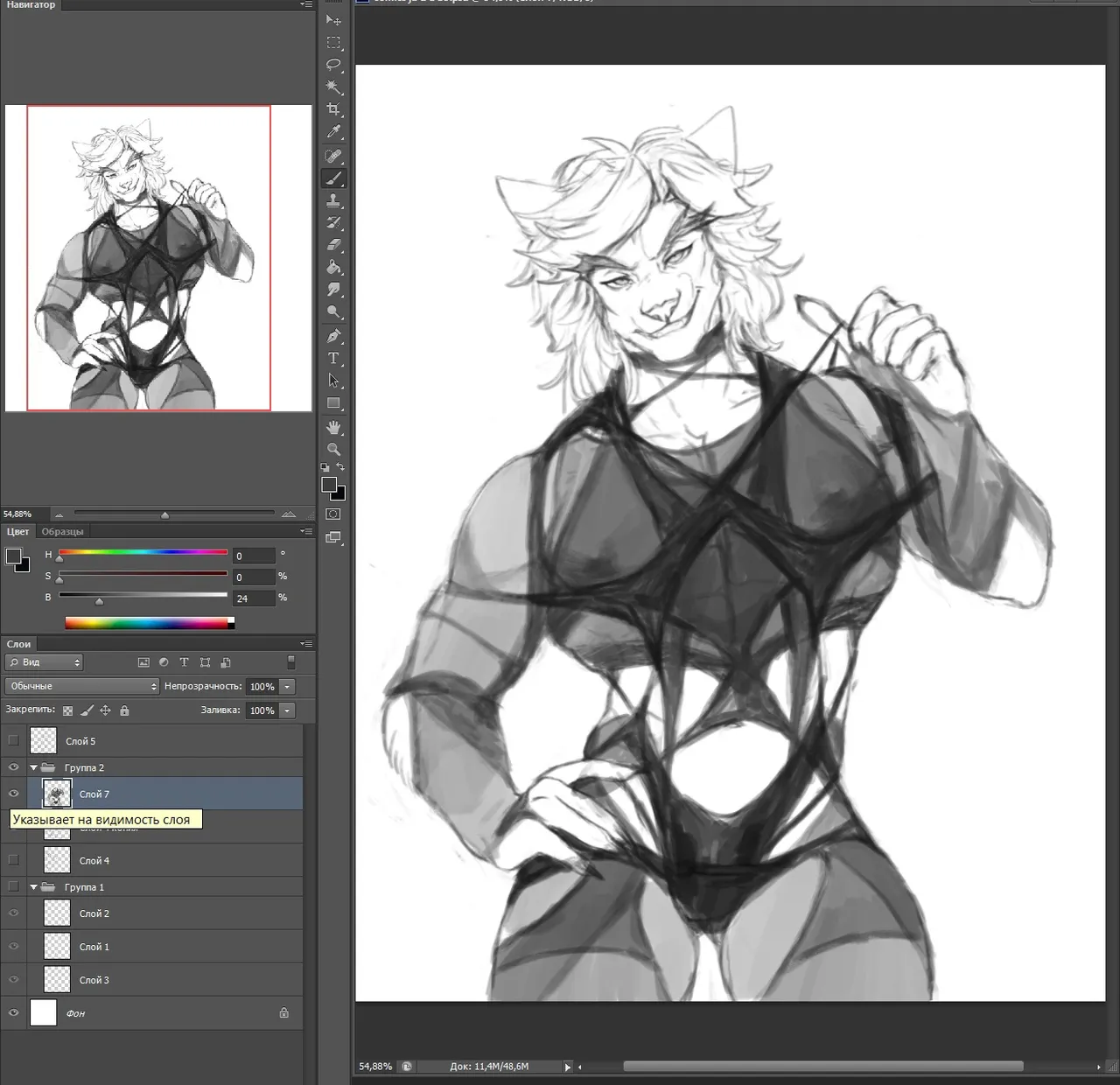Open the Слои panel tab
1120x1085 pixels.
18,644
